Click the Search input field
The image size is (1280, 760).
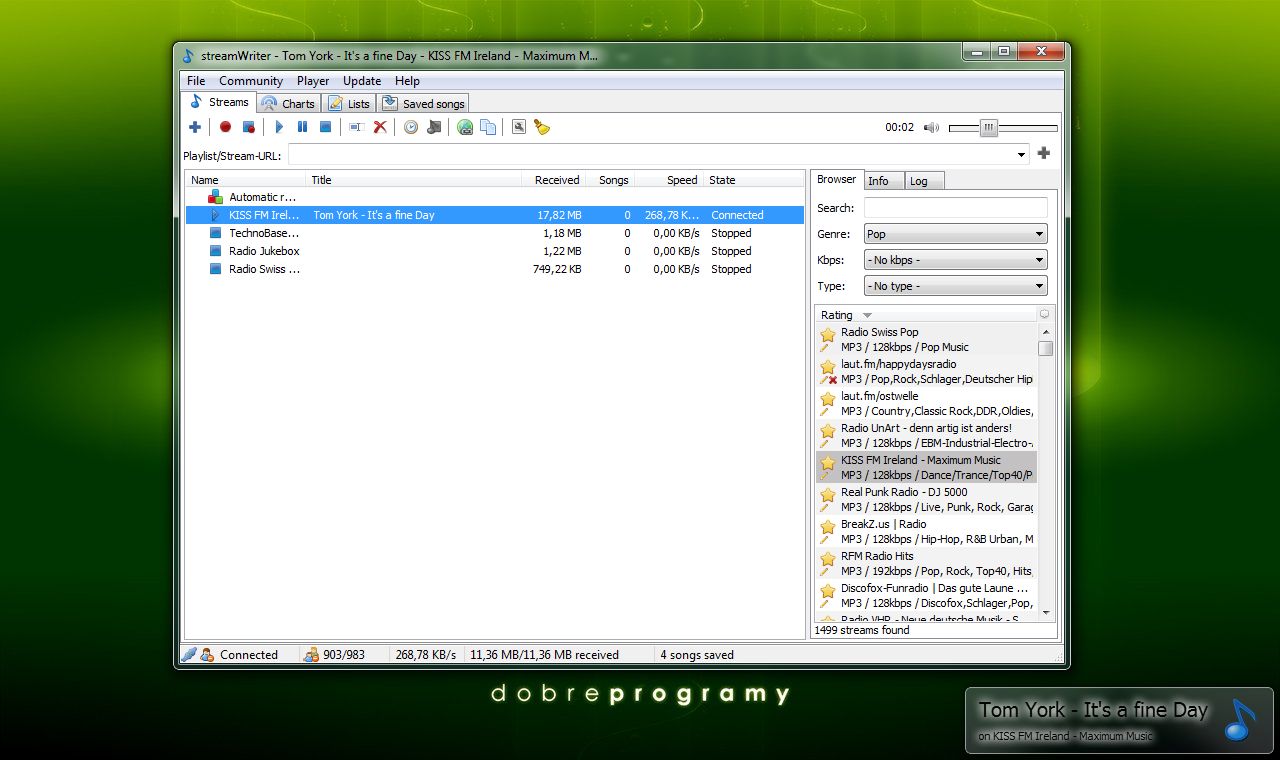955,208
